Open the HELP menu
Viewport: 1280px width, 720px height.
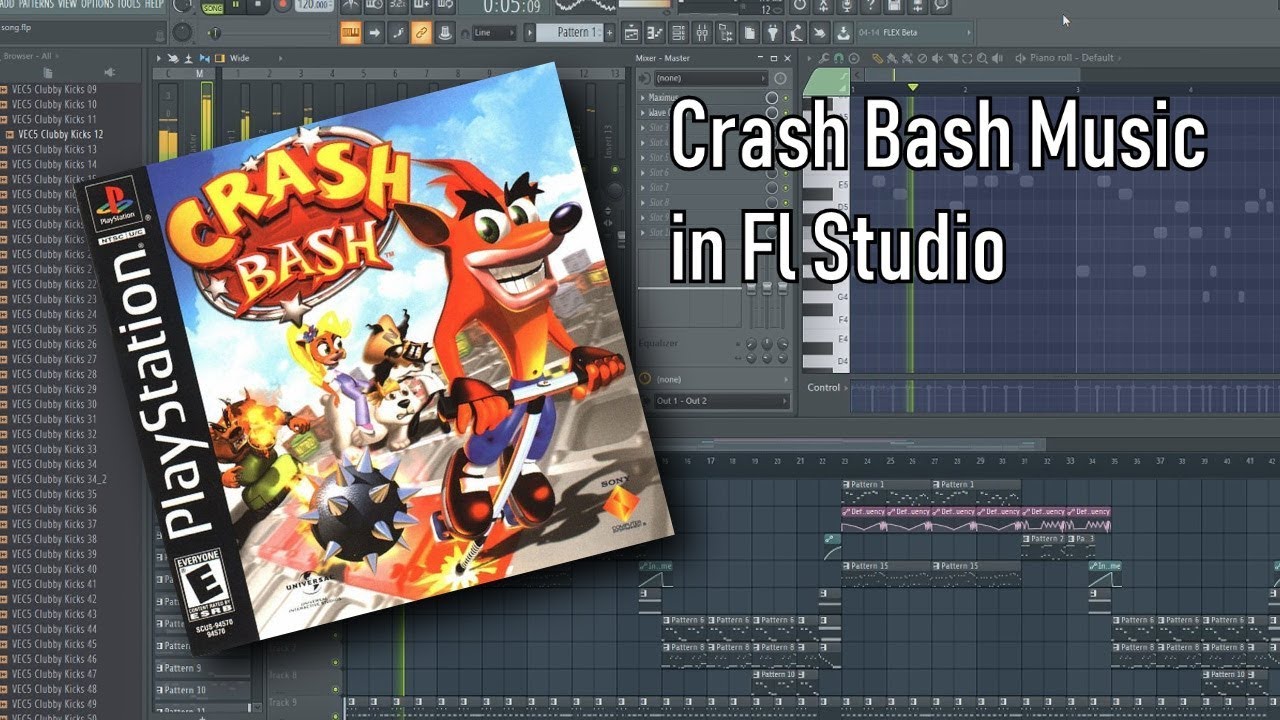(x=155, y=4)
